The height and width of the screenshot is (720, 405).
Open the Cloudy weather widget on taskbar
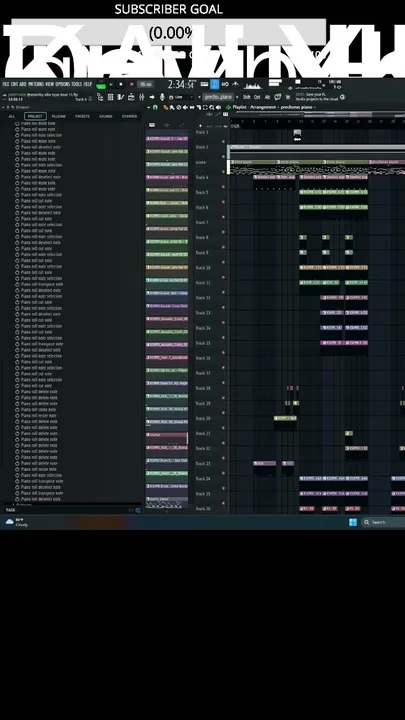click(x=17, y=522)
